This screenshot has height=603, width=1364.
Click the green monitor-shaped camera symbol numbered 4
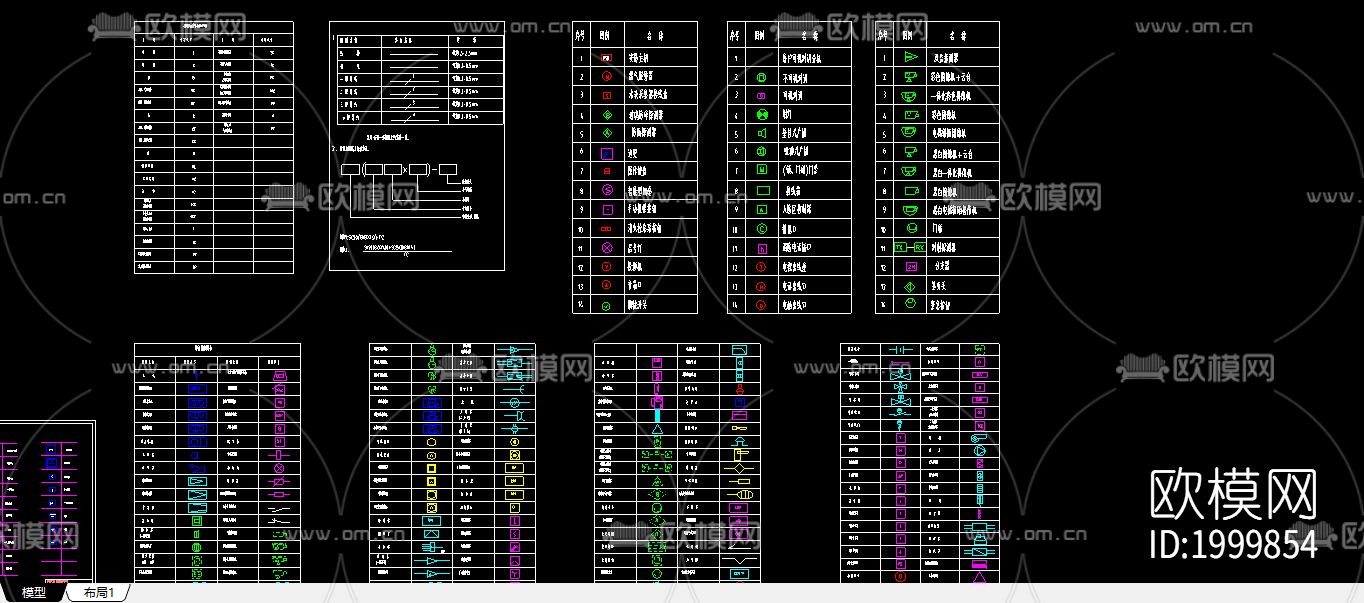(x=910, y=114)
